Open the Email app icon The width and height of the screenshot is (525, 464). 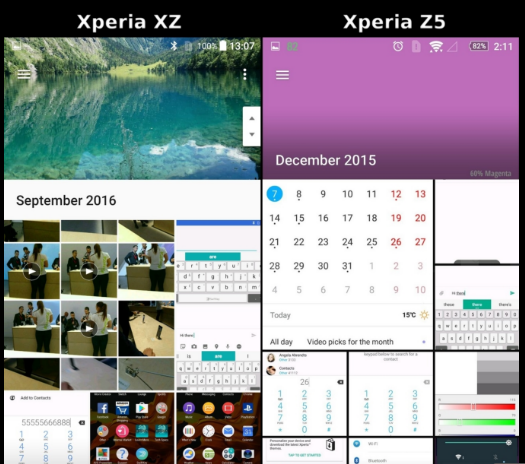coord(228,431)
